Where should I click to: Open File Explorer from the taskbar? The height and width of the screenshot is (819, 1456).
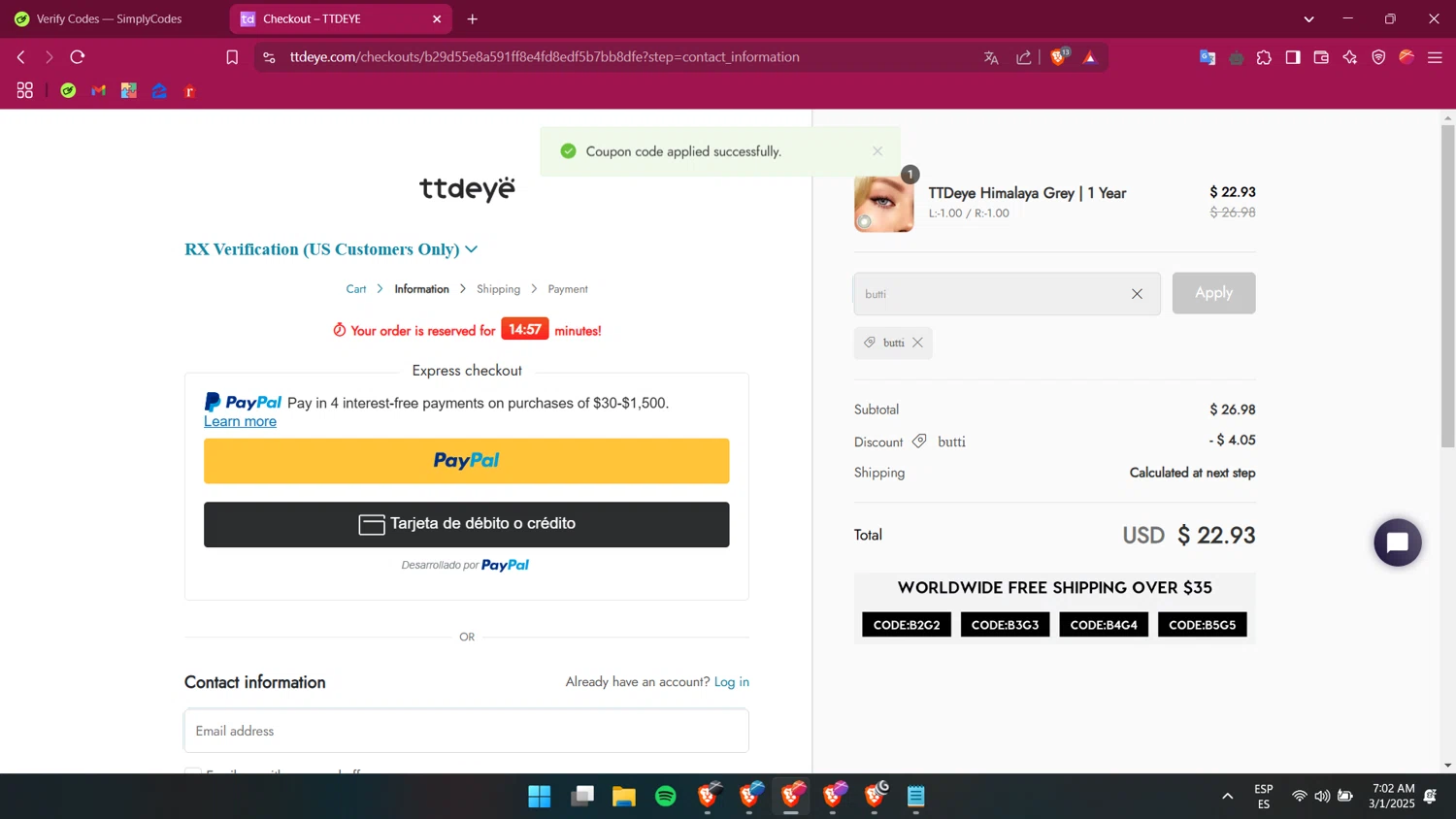[x=624, y=797]
